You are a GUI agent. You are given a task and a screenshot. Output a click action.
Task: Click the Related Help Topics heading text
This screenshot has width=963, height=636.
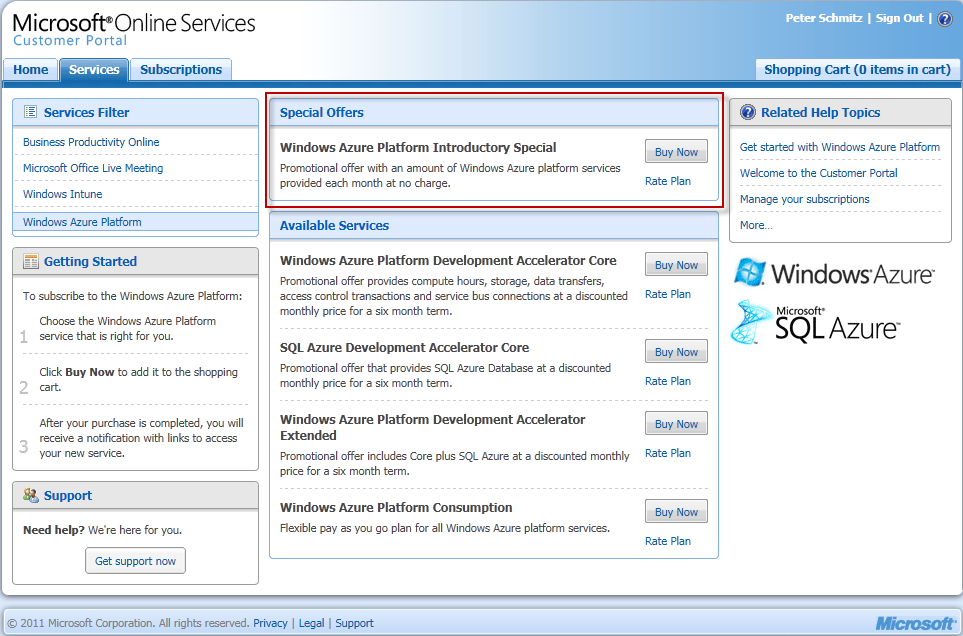point(821,112)
